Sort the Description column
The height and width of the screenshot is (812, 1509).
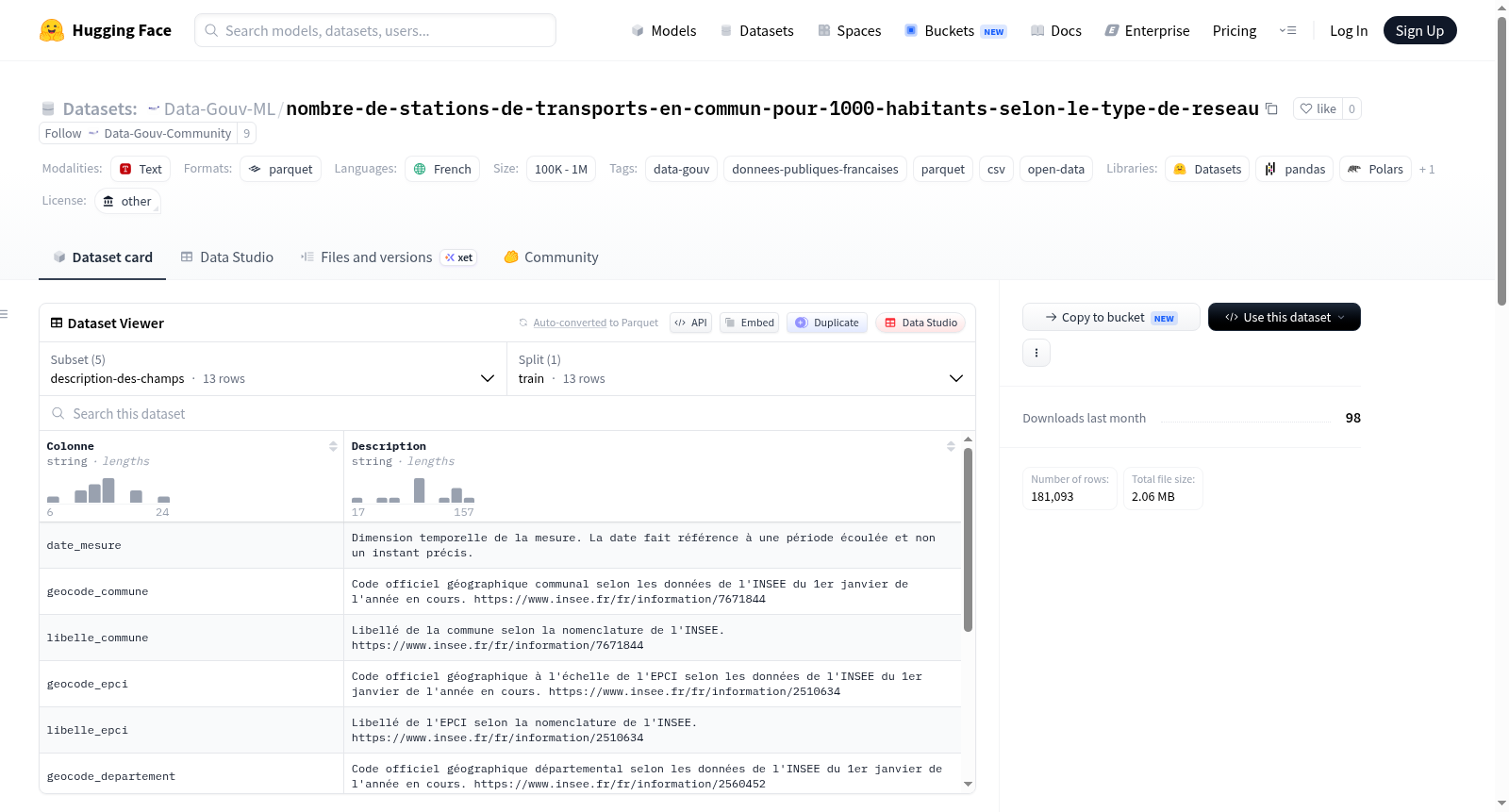point(951,446)
